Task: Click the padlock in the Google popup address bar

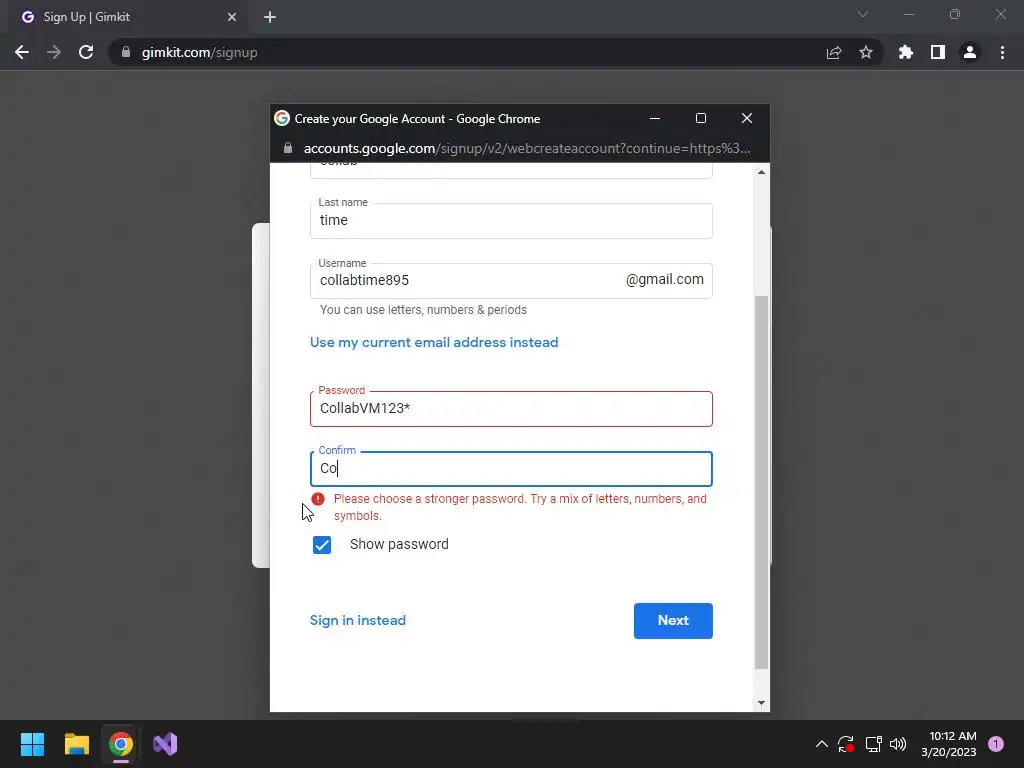Action: pos(288,148)
